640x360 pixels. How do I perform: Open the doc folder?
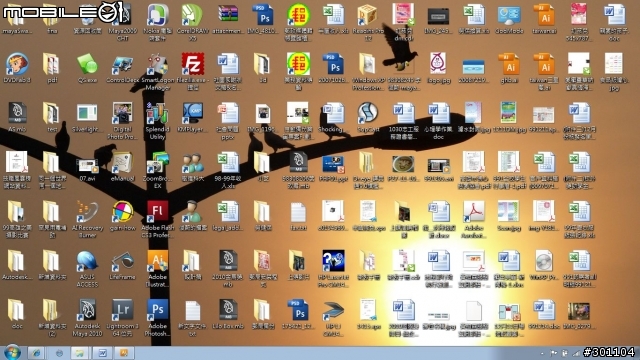click(x=17, y=314)
